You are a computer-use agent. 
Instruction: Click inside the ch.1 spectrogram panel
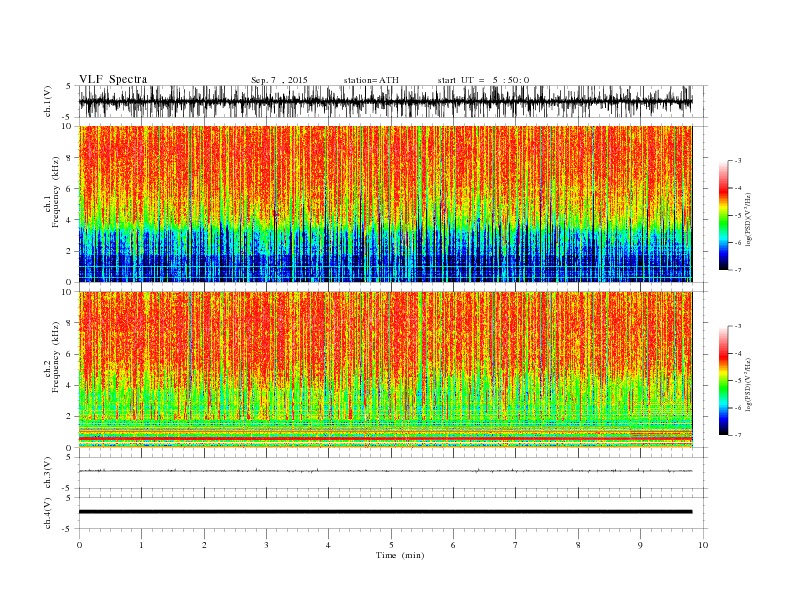385,204
